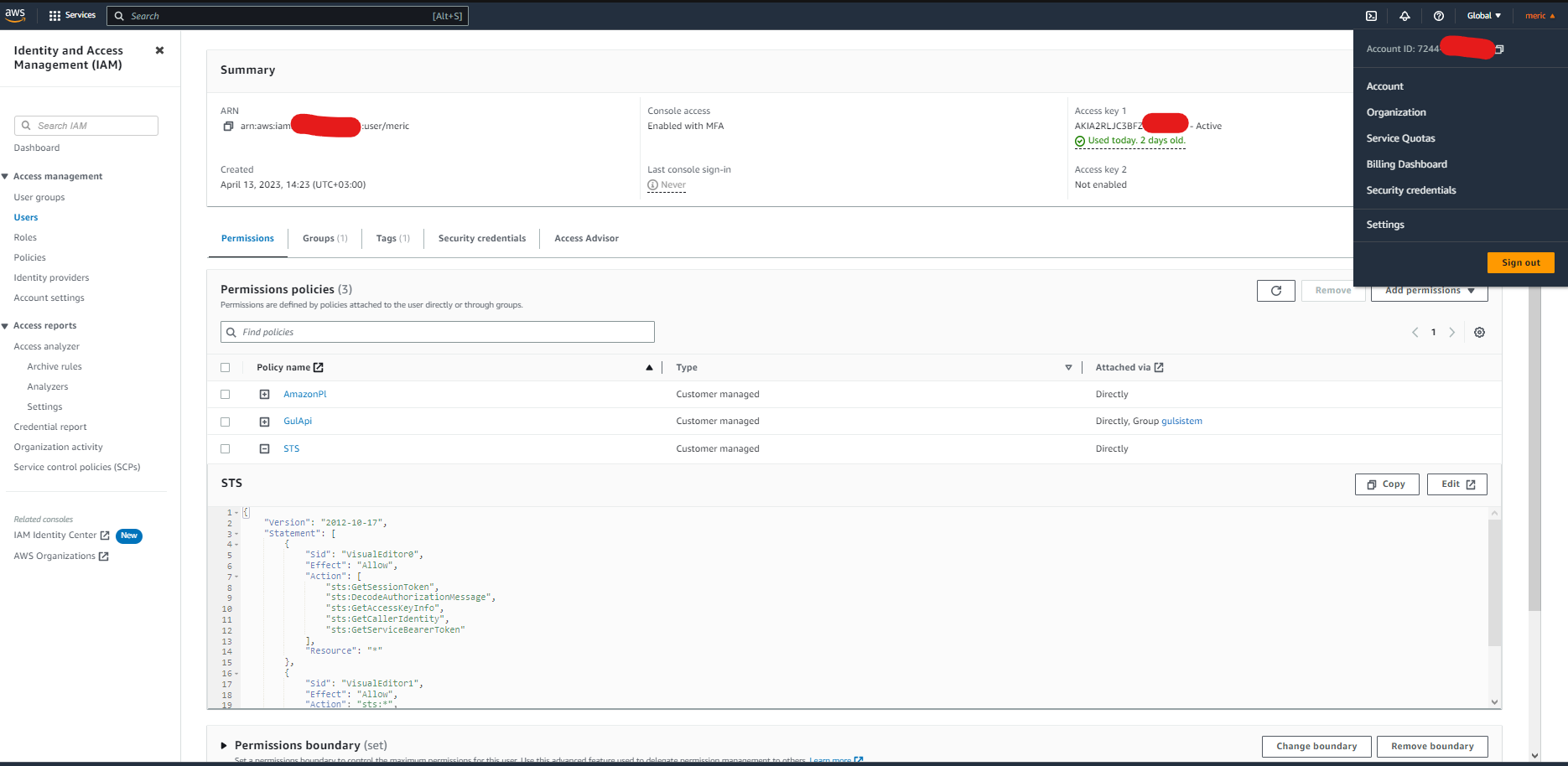Image resolution: width=1568 pixels, height=766 pixels.
Task: Expand the Permissions boundary section
Action: click(x=224, y=745)
